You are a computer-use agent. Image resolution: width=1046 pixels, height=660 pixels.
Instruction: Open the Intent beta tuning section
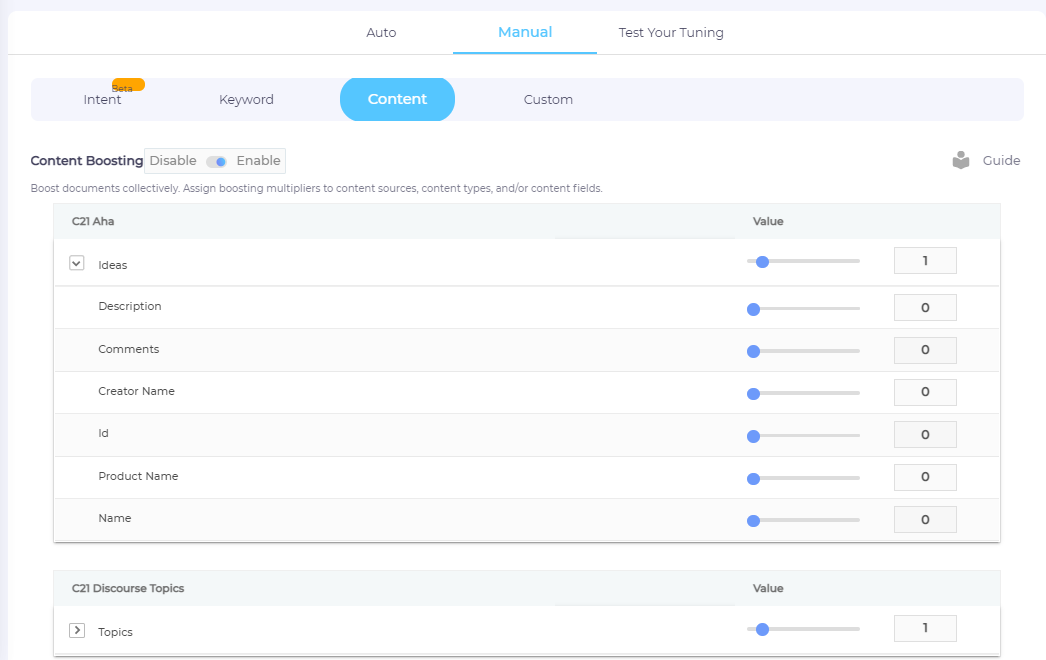pos(102,100)
